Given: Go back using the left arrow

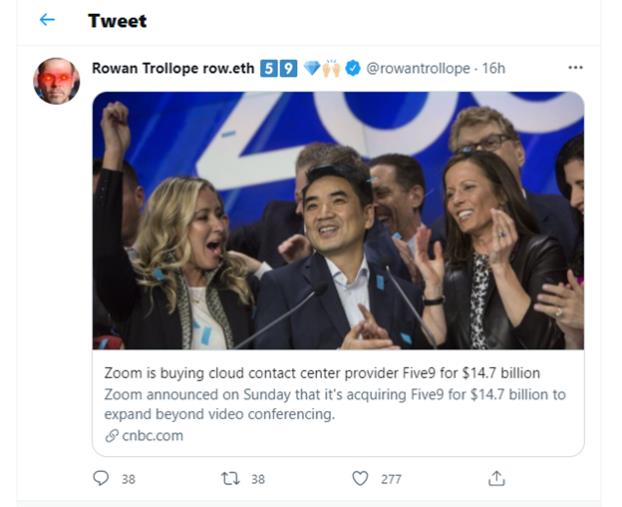Looking at the screenshot, I should pyautogui.click(x=47, y=20).
